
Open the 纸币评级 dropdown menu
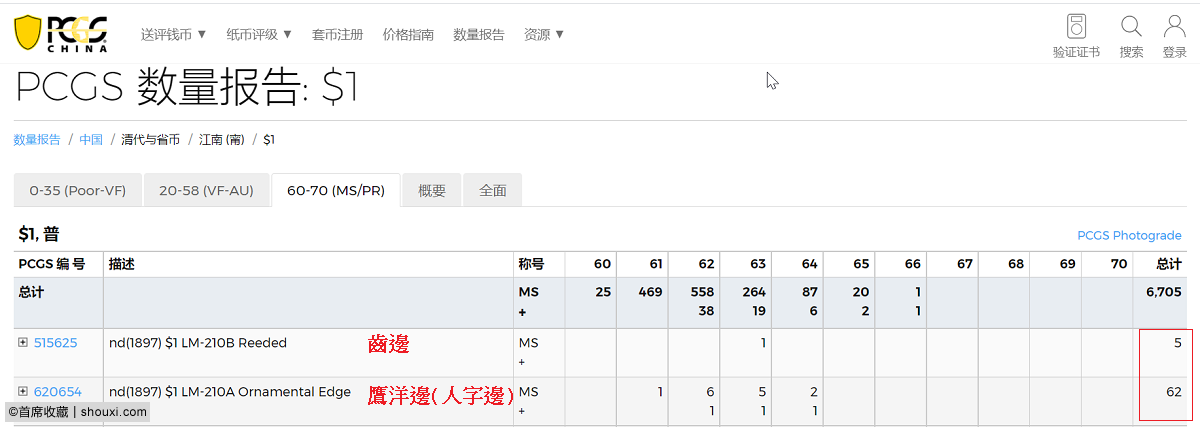(259, 34)
